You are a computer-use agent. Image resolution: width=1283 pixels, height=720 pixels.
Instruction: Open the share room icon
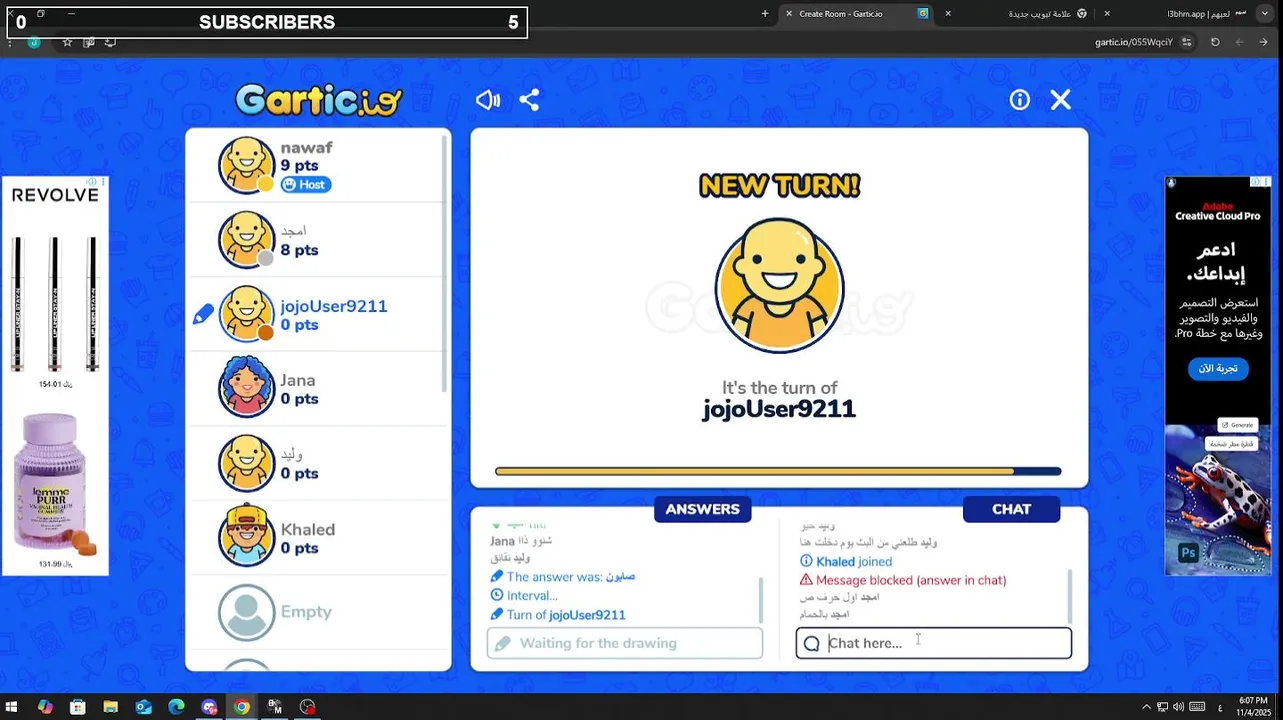coord(530,100)
